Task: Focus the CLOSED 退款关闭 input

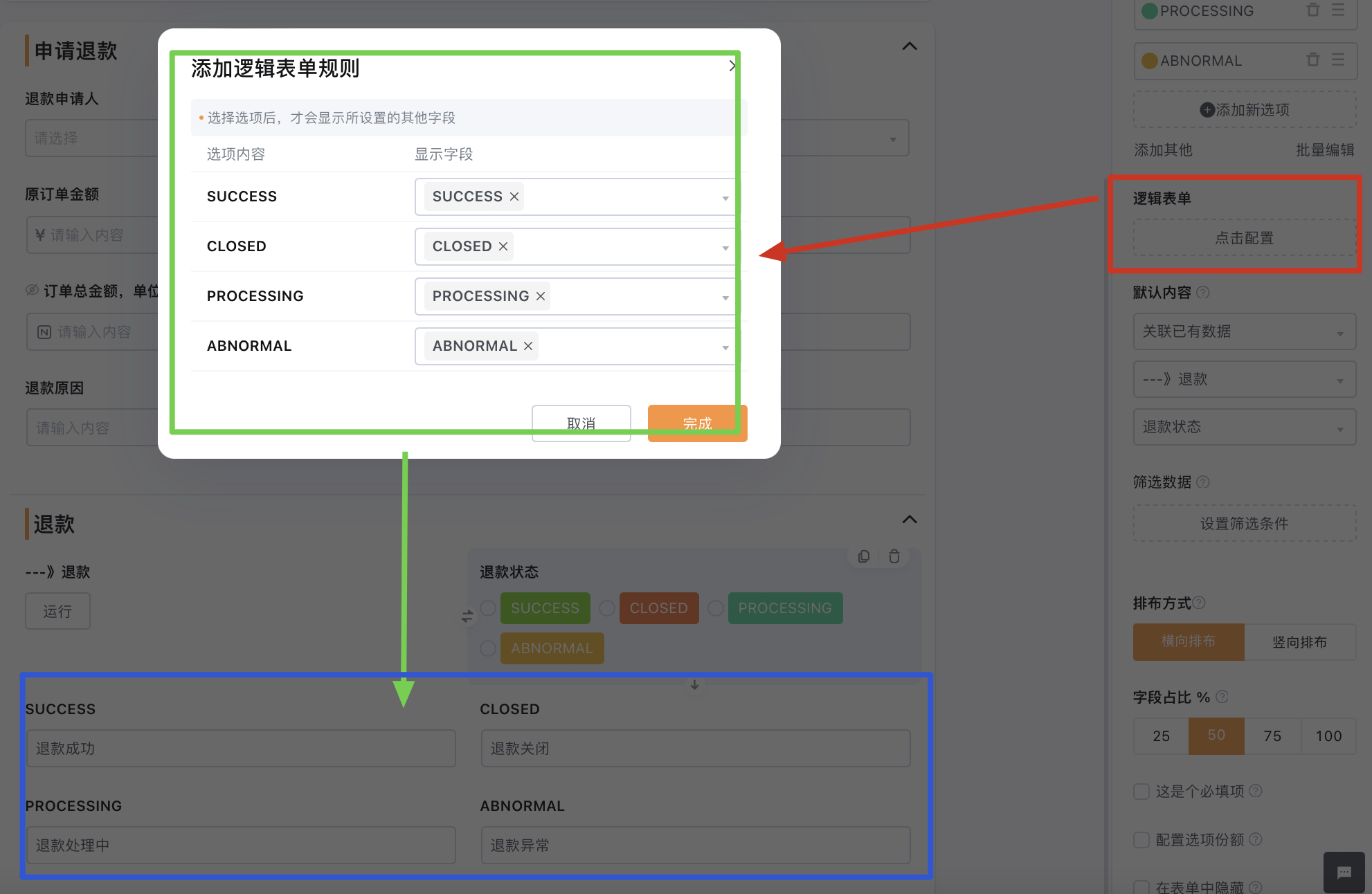Action: tap(696, 748)
